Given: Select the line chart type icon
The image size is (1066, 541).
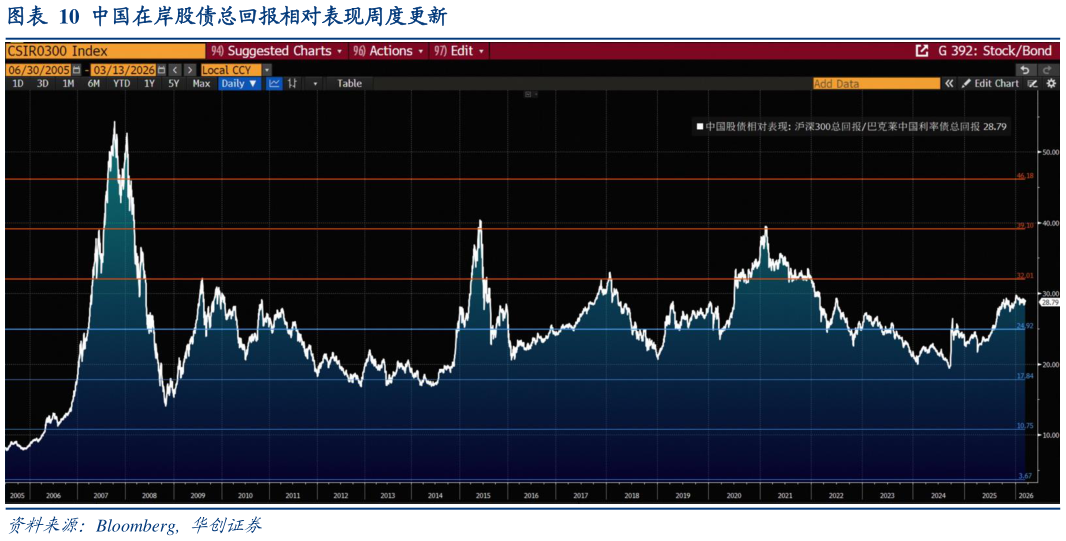Looking at the screenshot, I should pos(274,84).
